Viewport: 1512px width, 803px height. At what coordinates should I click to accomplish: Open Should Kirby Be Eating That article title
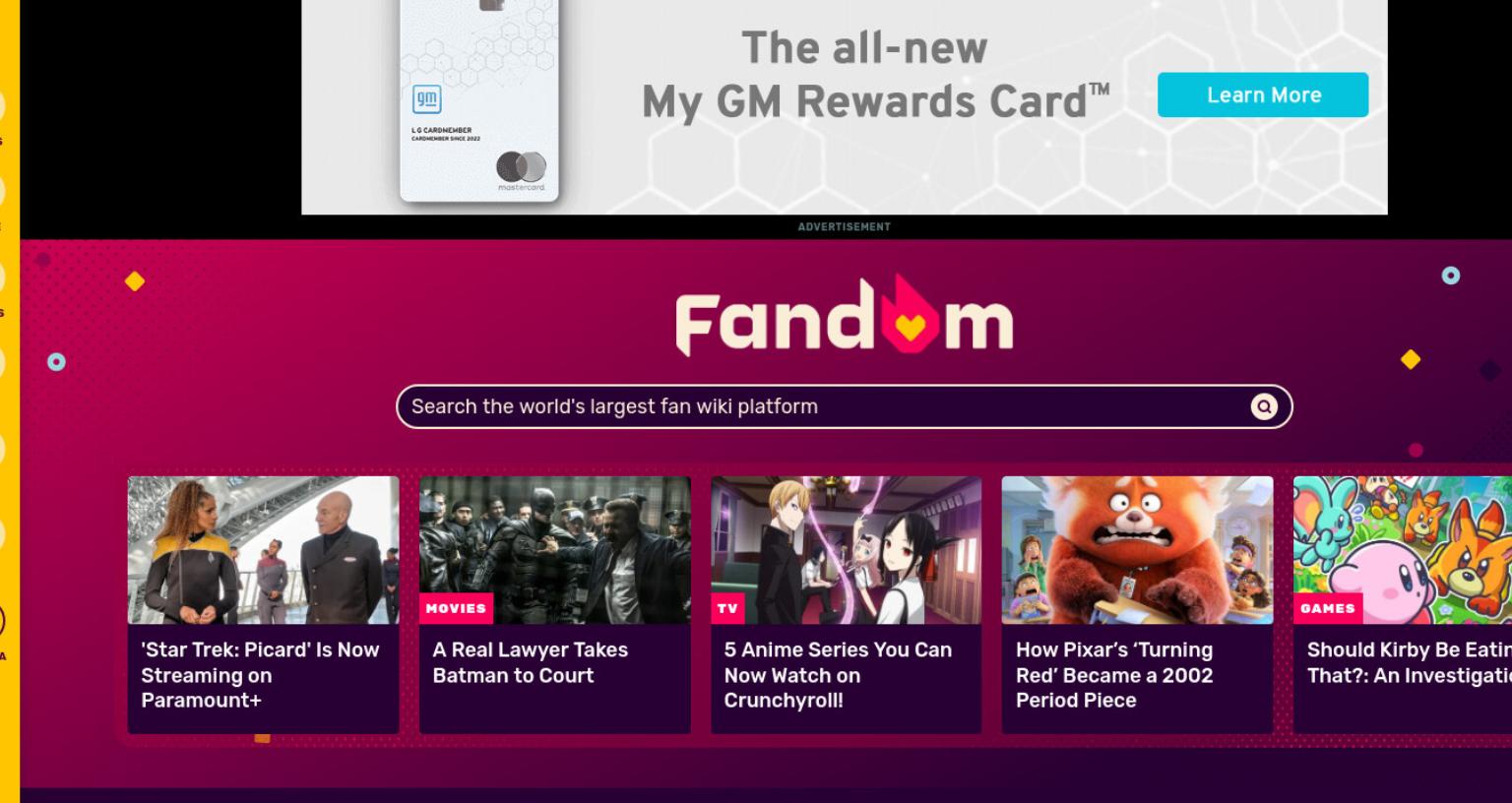[1409, 662]
